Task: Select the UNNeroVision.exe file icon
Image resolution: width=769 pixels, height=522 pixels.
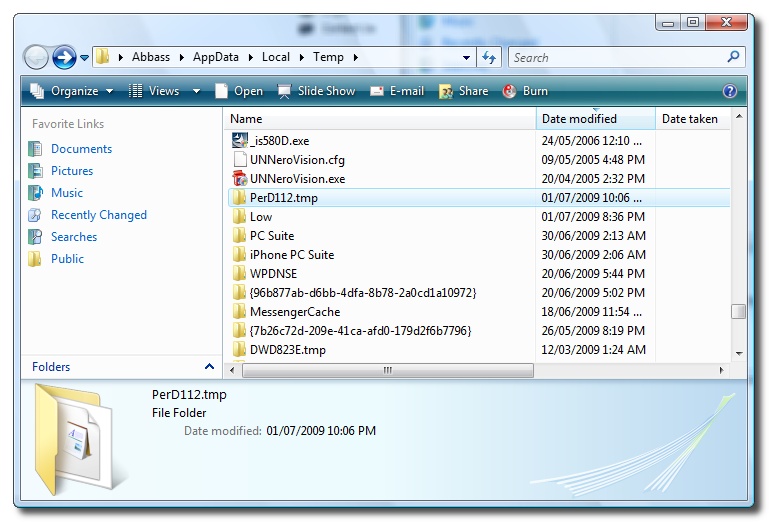Action: click(x=239, y=179)
